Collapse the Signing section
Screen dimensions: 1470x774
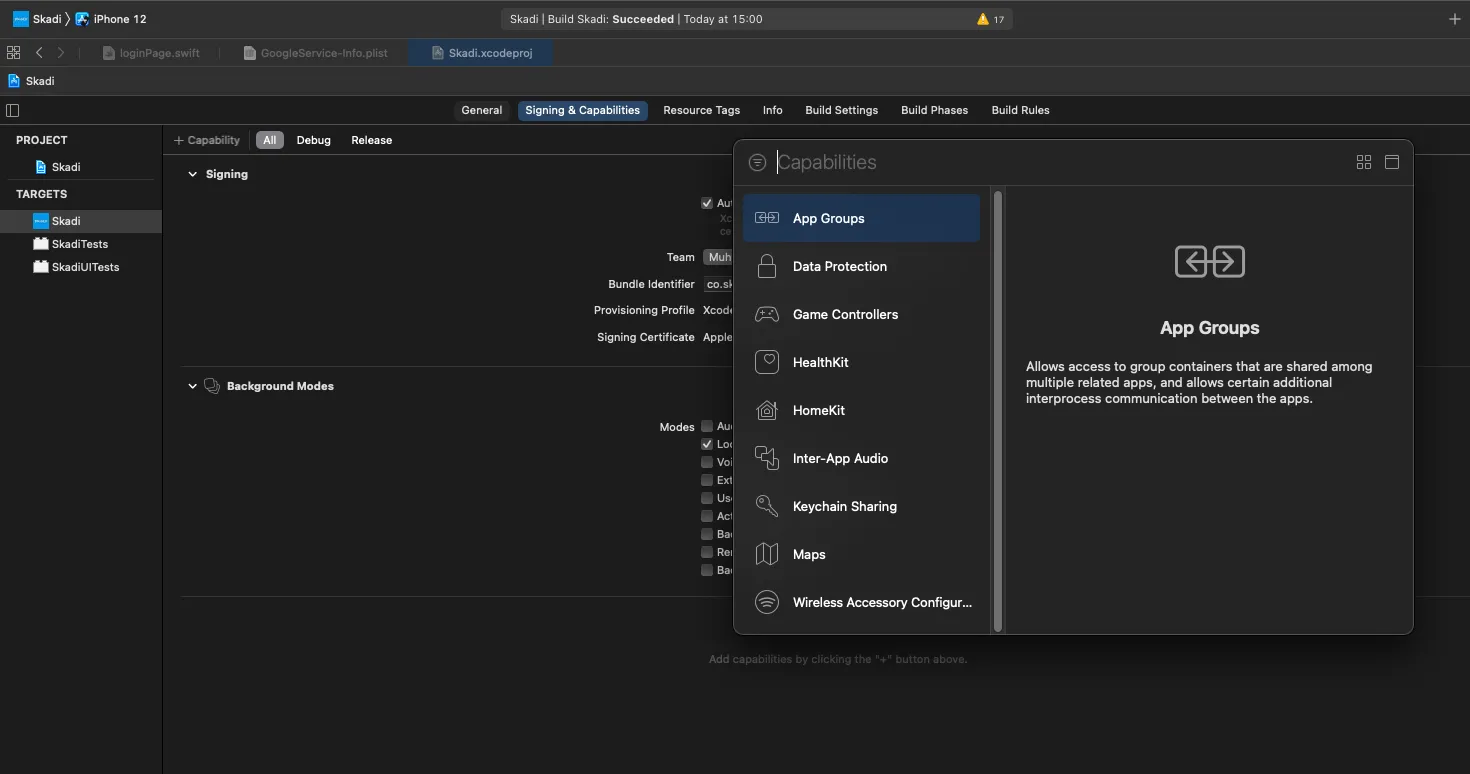(x=193, y=174)
